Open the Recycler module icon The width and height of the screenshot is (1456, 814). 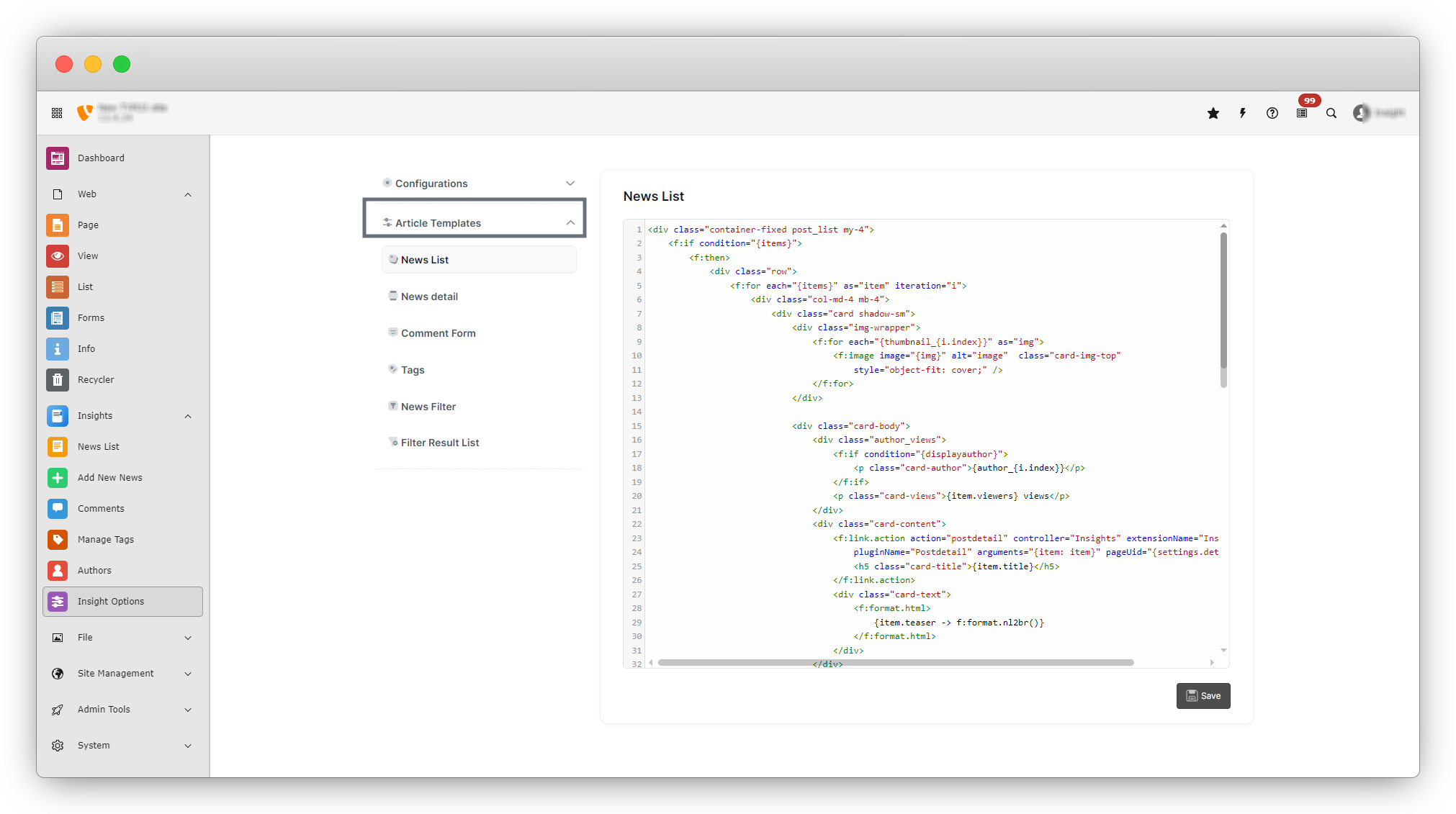[58, 379]
